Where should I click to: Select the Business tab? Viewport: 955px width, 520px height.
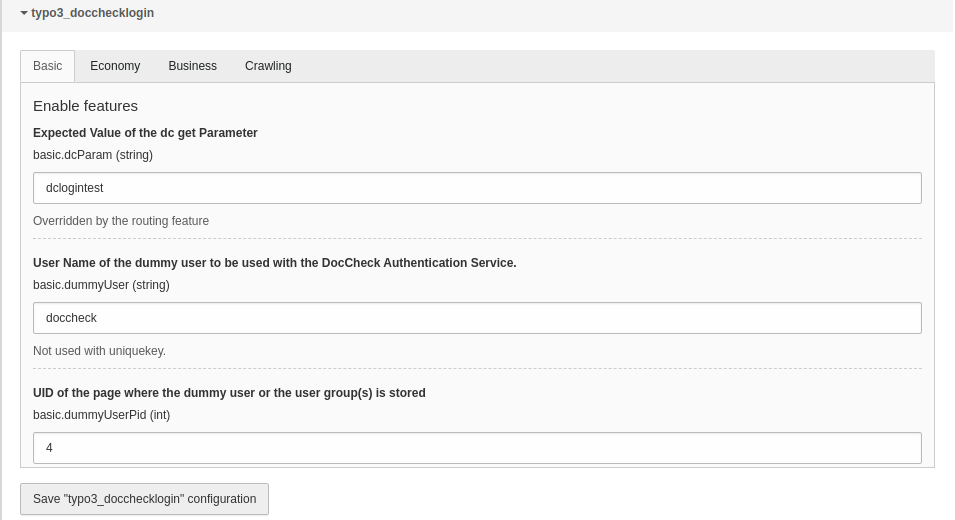click(x=192, y=66)
